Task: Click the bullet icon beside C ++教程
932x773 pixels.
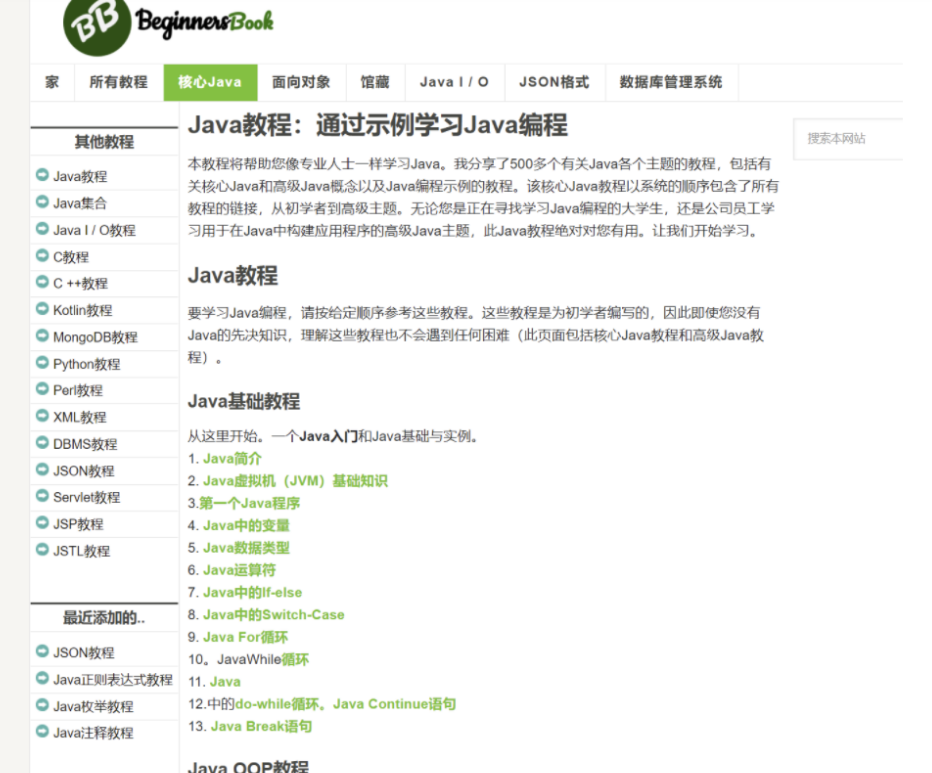Action: point(42,282)
